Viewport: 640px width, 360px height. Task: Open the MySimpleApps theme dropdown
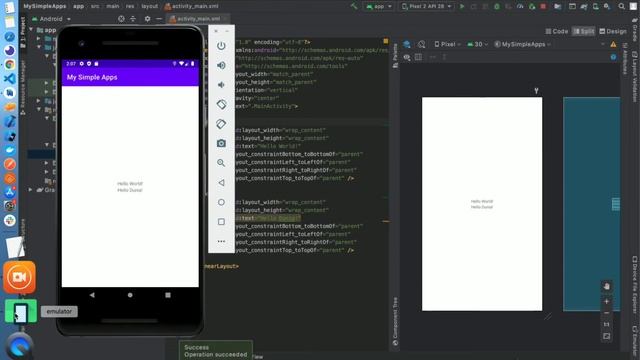523,44
